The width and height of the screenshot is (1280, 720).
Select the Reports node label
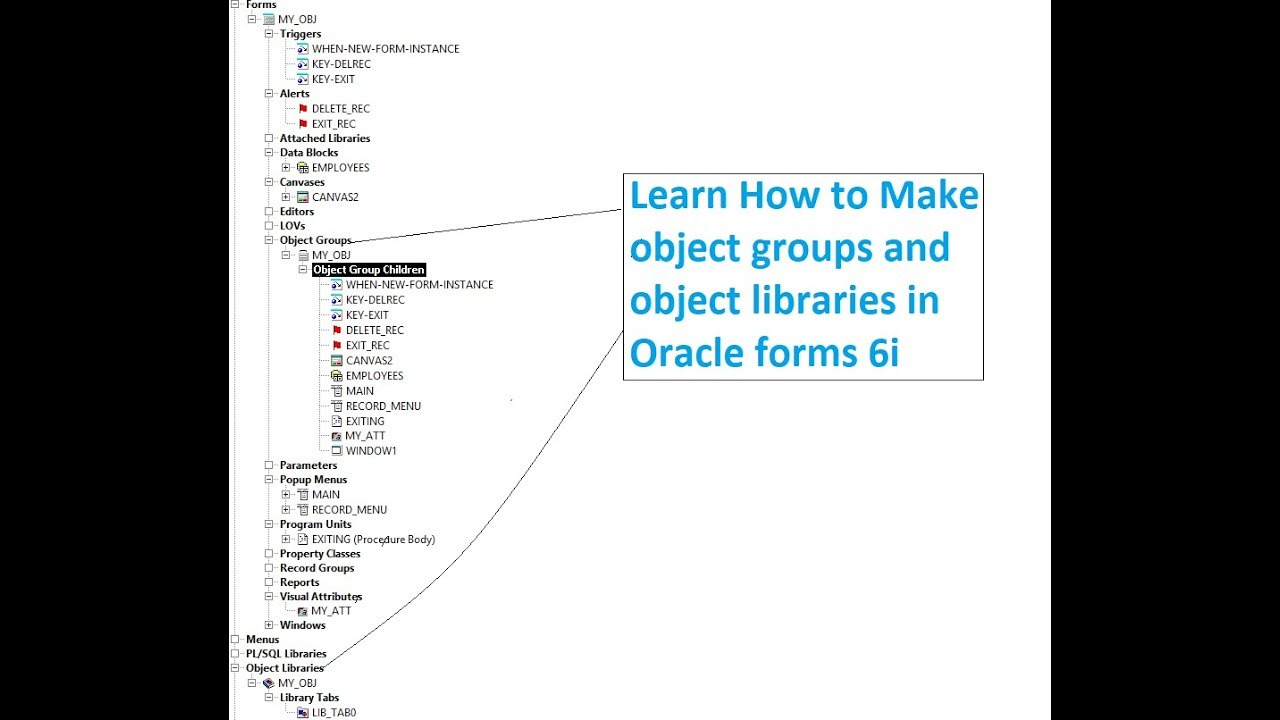pos(300,582)
